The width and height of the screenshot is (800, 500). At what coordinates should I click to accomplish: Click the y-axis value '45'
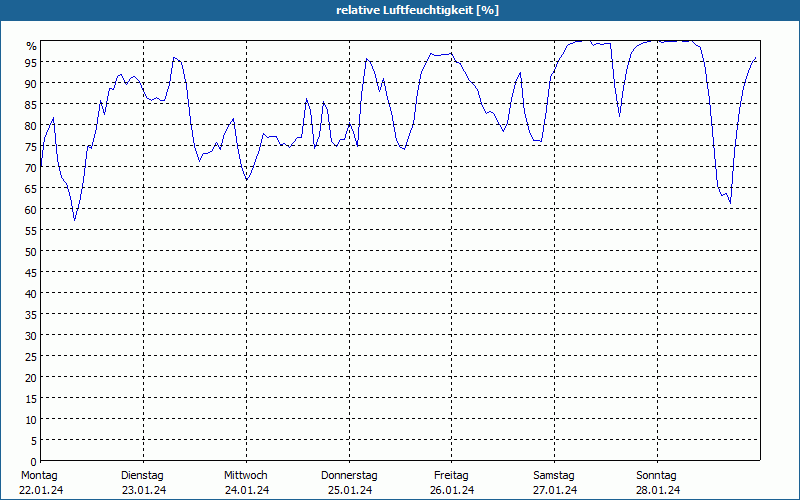coord(31,273)
